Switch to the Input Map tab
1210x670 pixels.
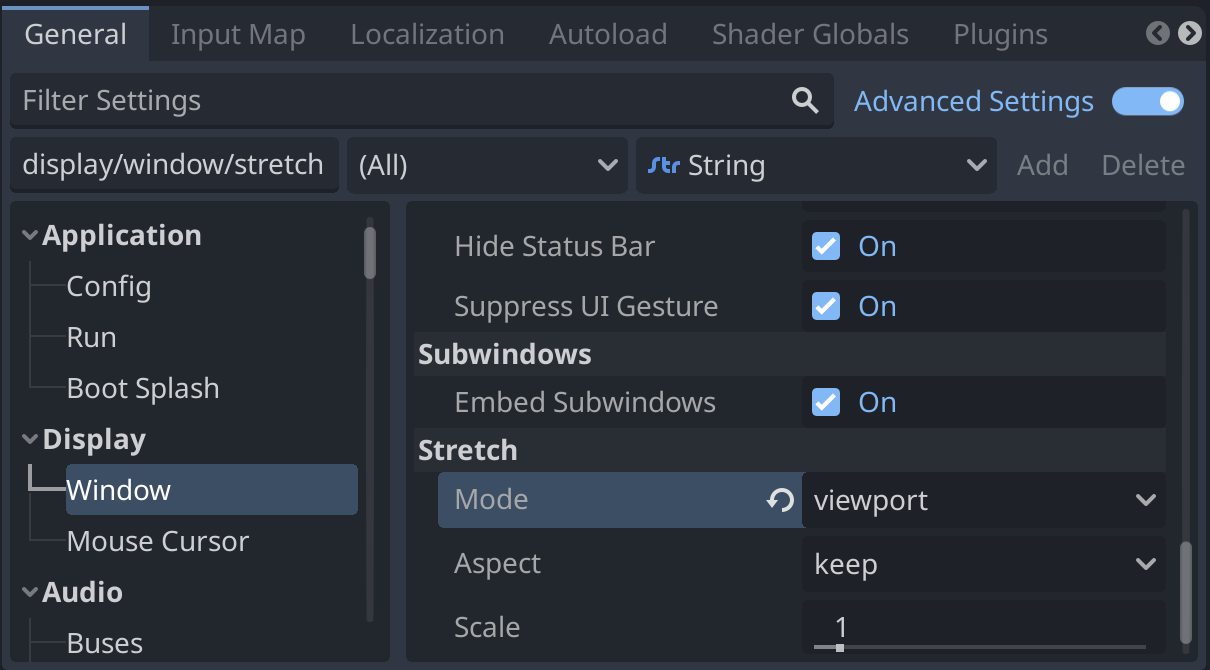click(x=237, y=33)
